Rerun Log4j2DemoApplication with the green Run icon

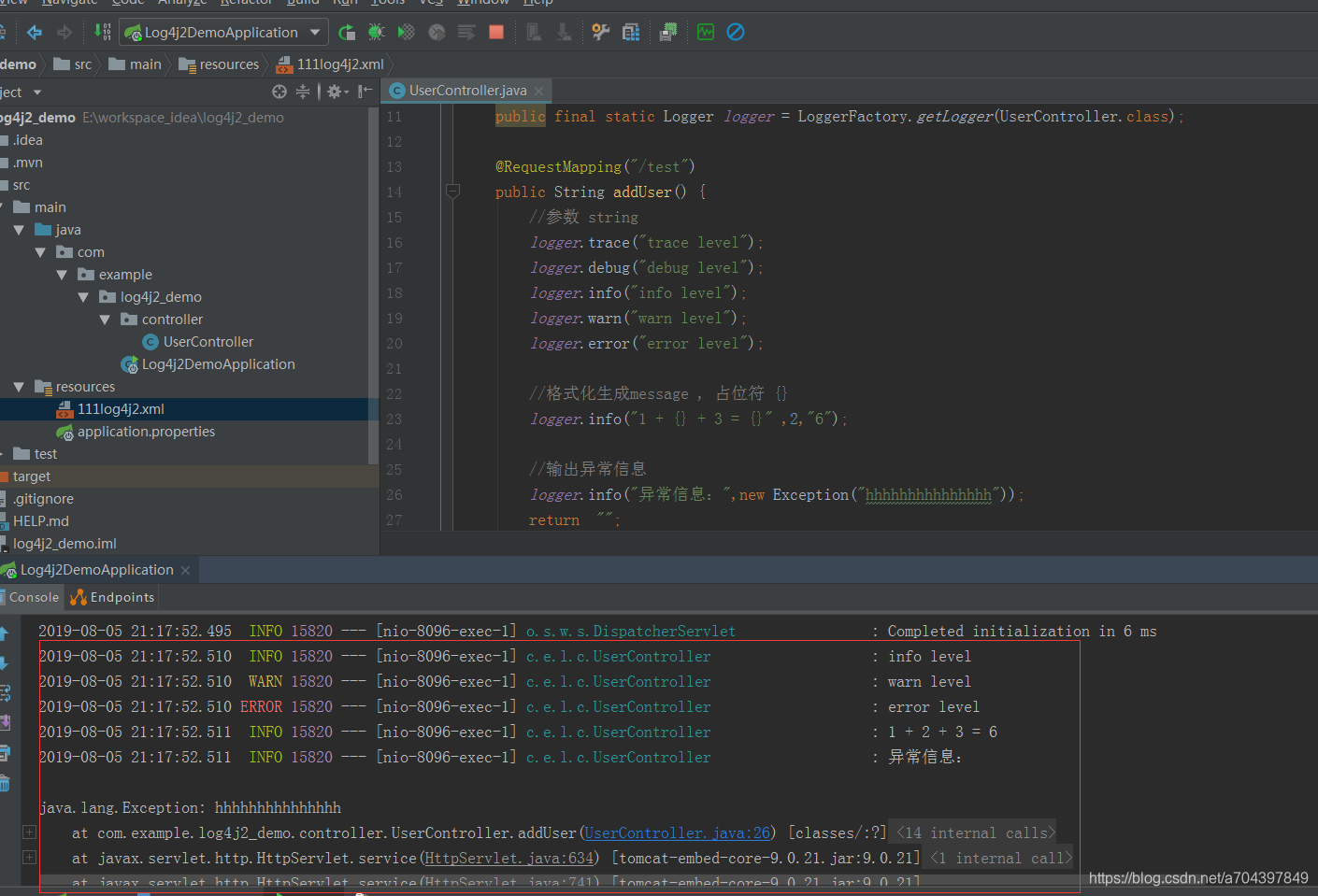[347, 33]
